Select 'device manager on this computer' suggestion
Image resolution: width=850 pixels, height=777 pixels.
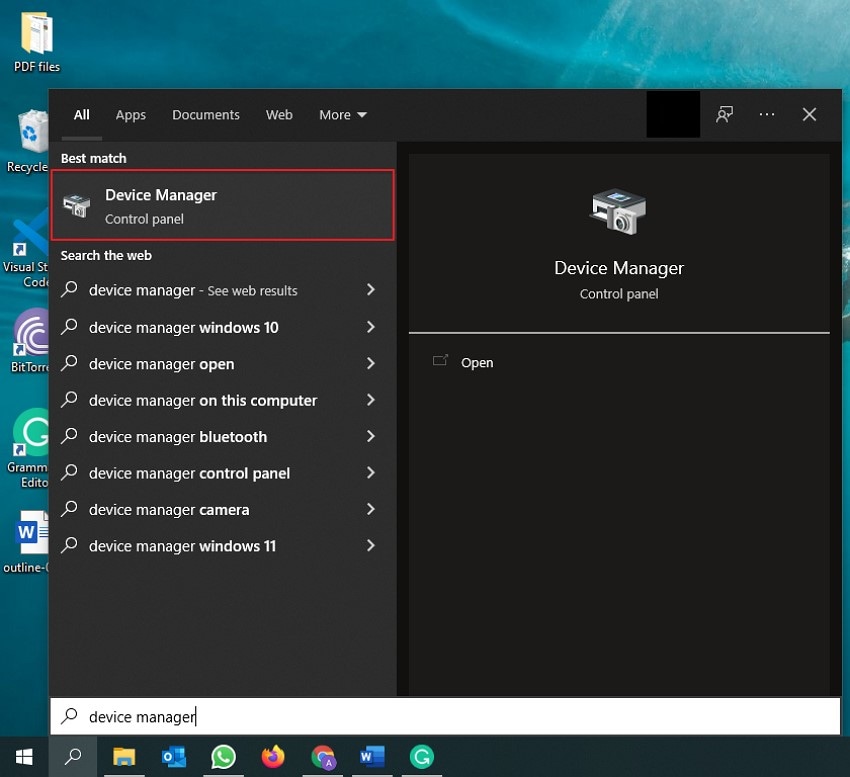coord(222,400)
